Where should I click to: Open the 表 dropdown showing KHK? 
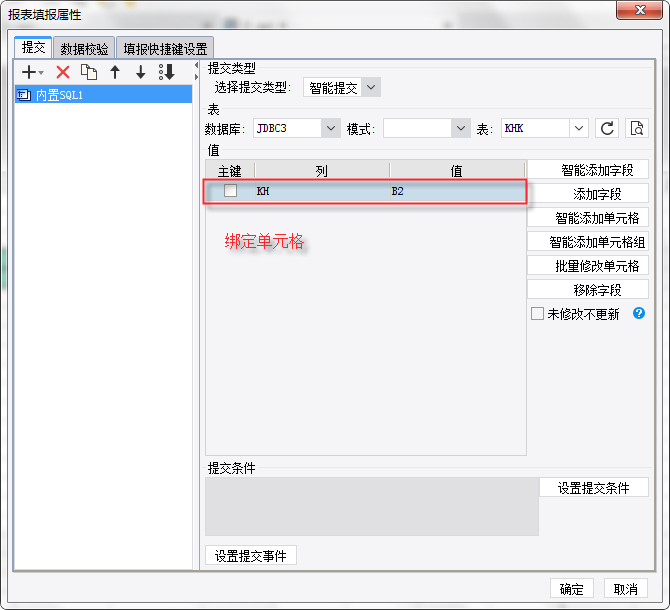(545, 128)
